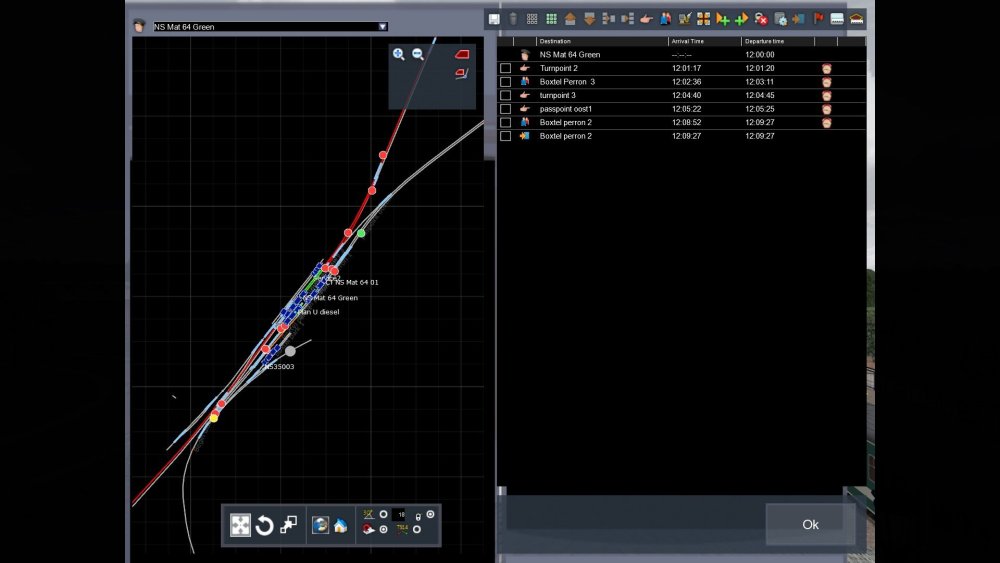The width and height of the screenshot is (1000, 563).
Task: Zoom out on the track map
Action: 418,54
